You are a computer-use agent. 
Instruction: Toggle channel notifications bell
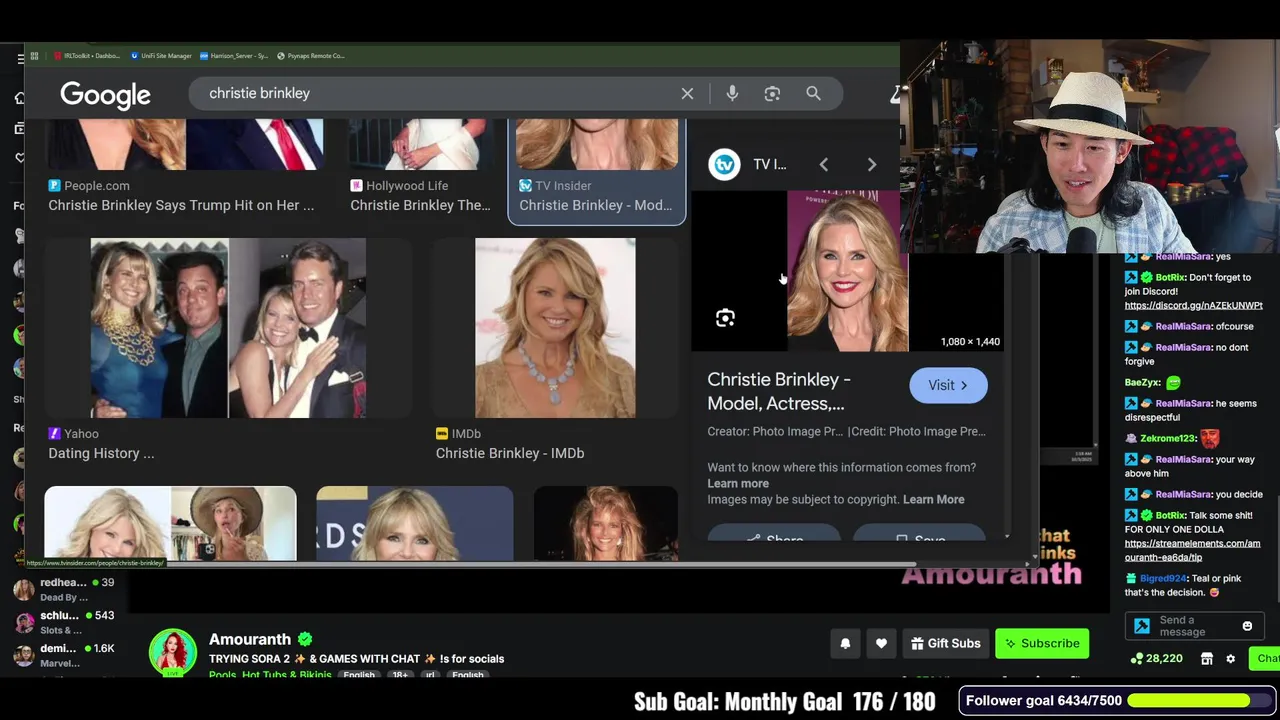click(845, 643)
